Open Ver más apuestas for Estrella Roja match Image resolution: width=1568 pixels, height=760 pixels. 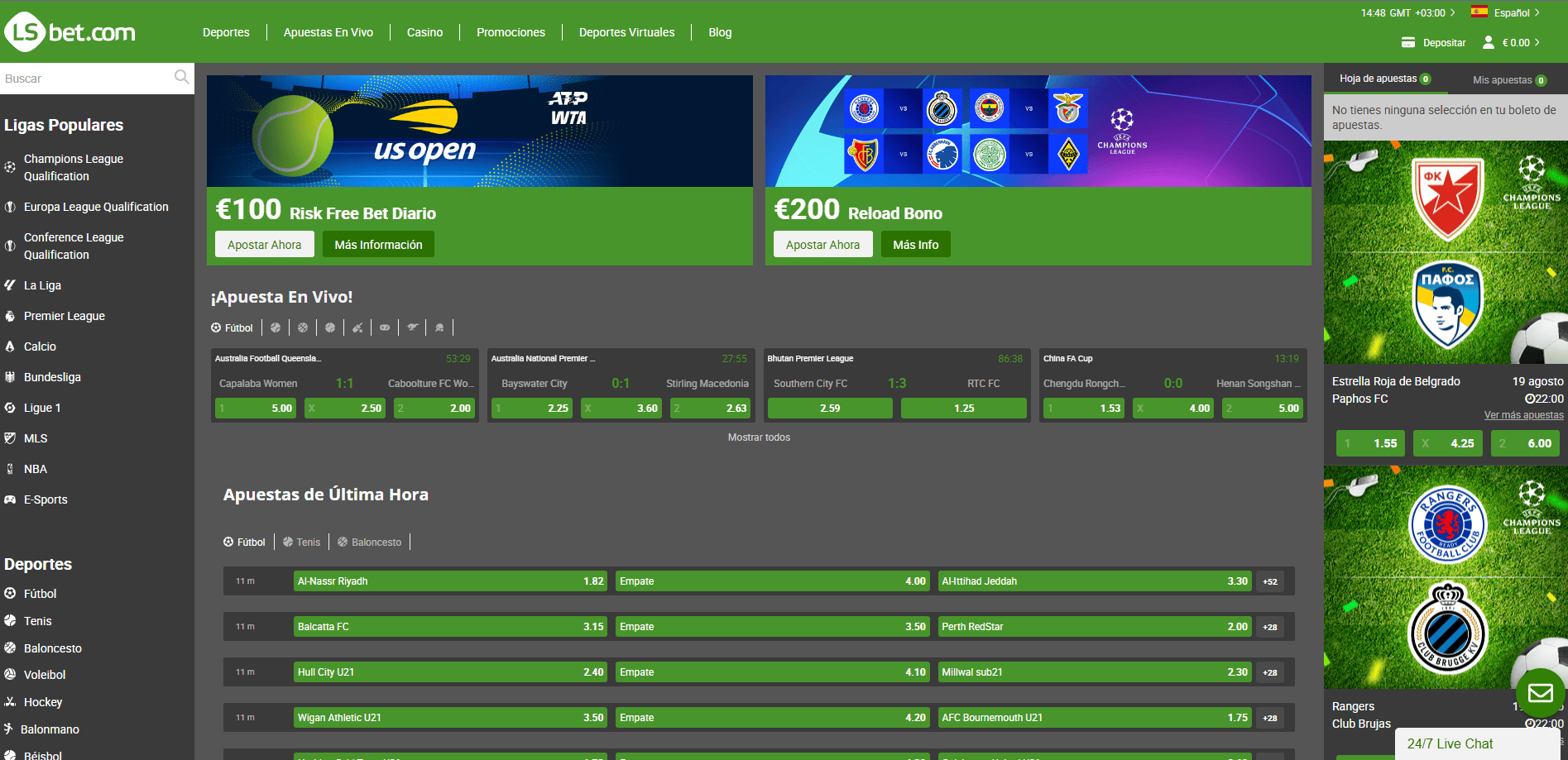1523,414
